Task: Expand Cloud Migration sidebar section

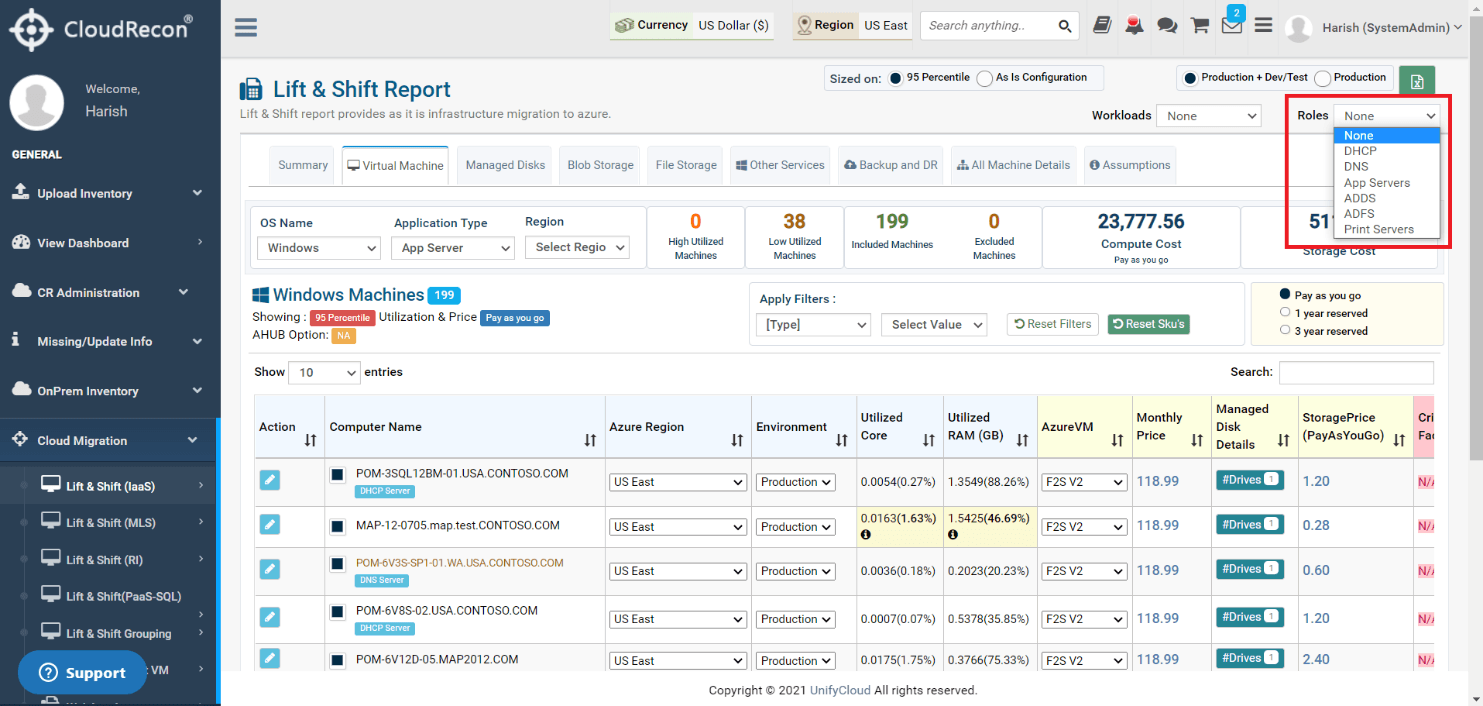Action: tap(108, 440)
